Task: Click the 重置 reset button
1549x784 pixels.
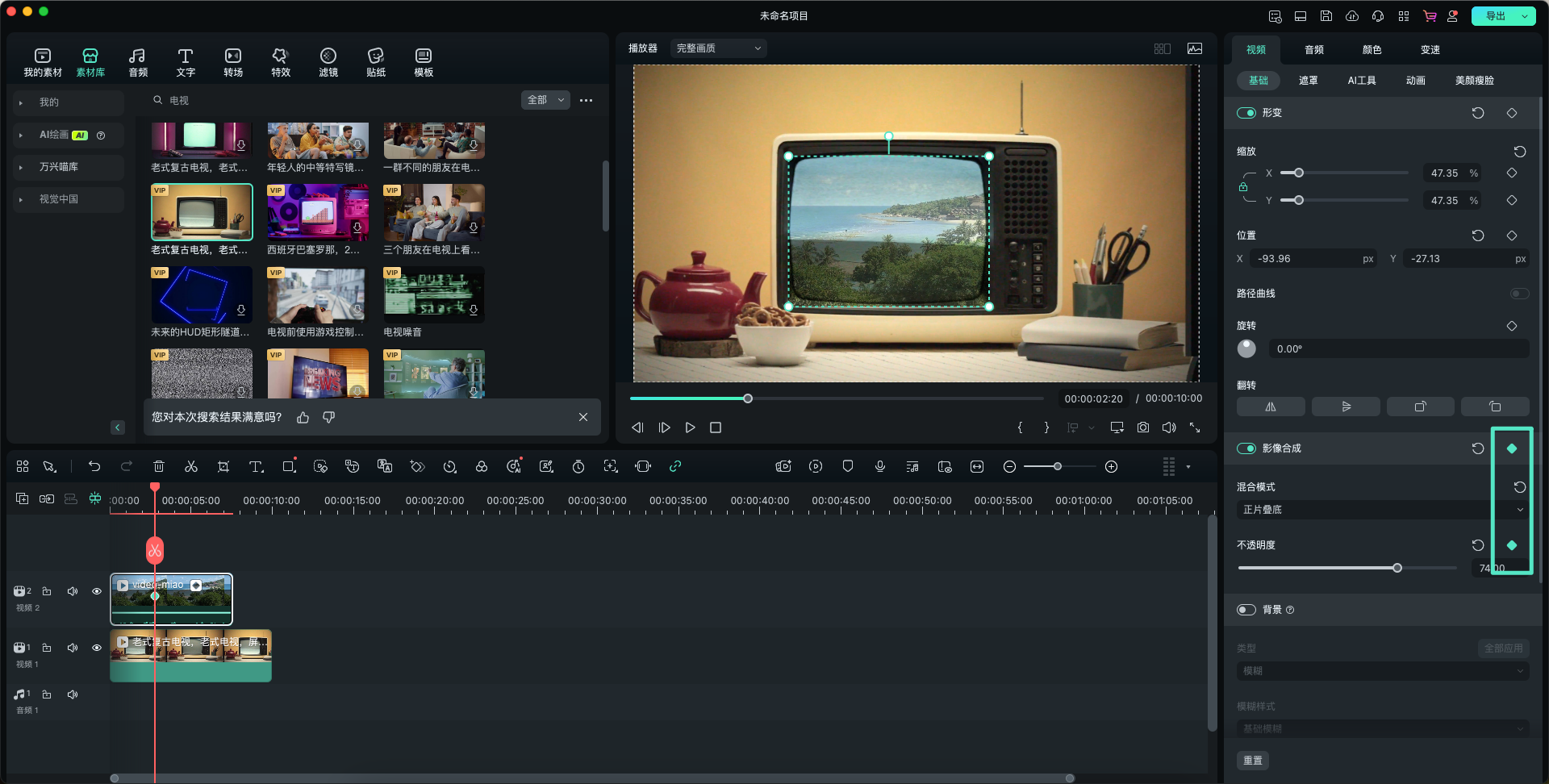Action: click(x=1252, y=761)
